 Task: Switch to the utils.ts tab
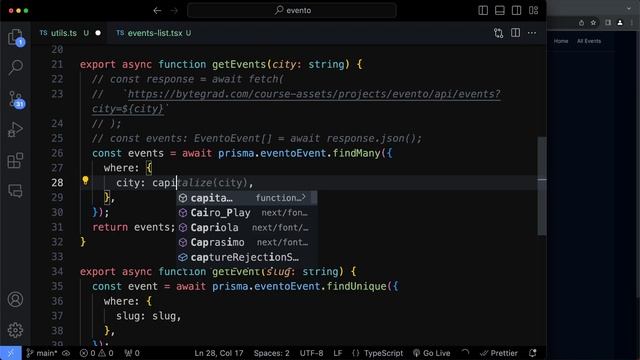pyautogui.click(x=64, y=33)
